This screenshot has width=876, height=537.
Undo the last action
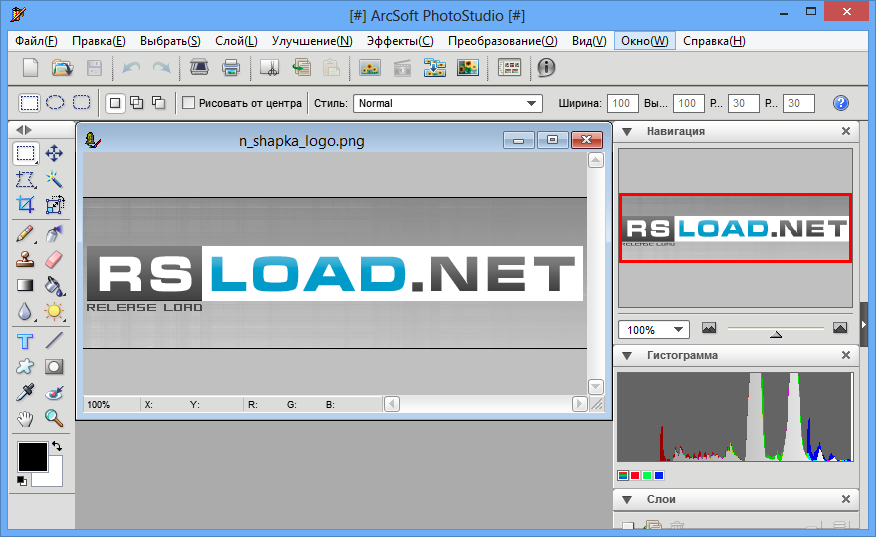click(131, 68)
